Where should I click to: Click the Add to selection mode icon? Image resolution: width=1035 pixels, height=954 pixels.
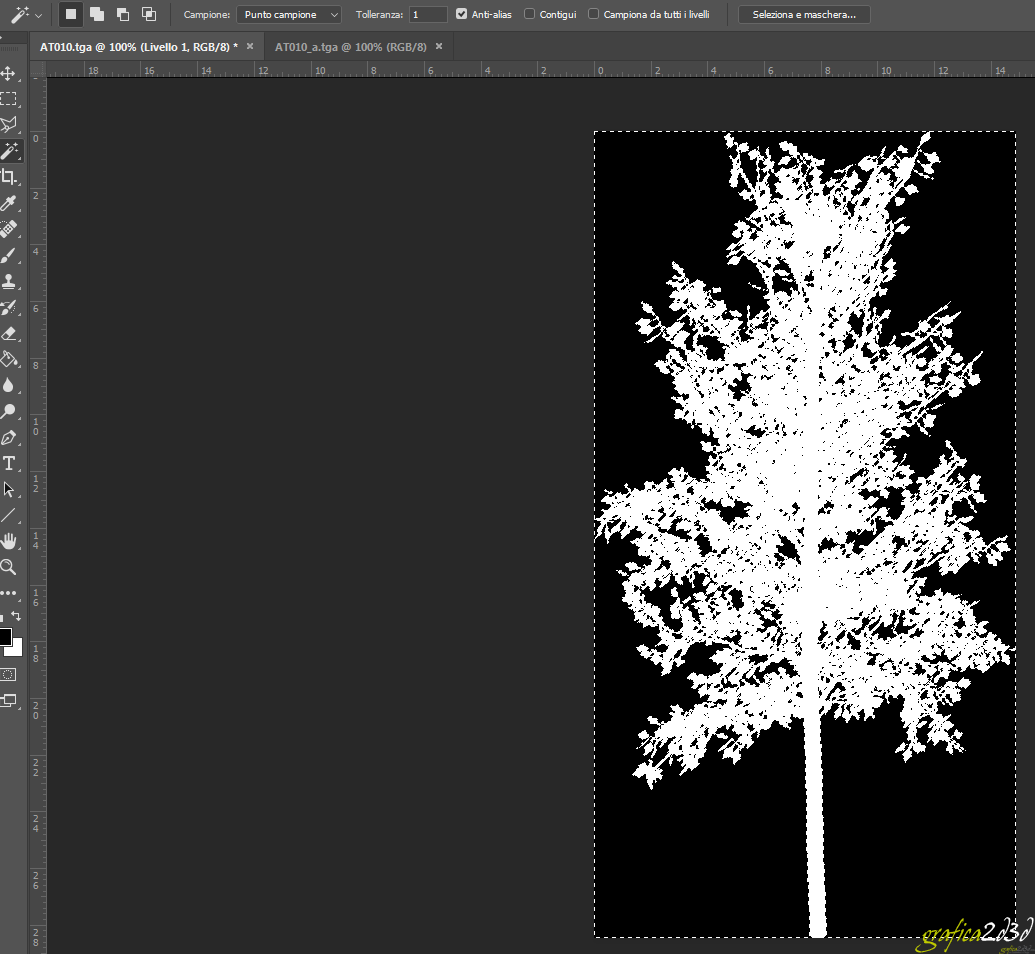[97, 14]
